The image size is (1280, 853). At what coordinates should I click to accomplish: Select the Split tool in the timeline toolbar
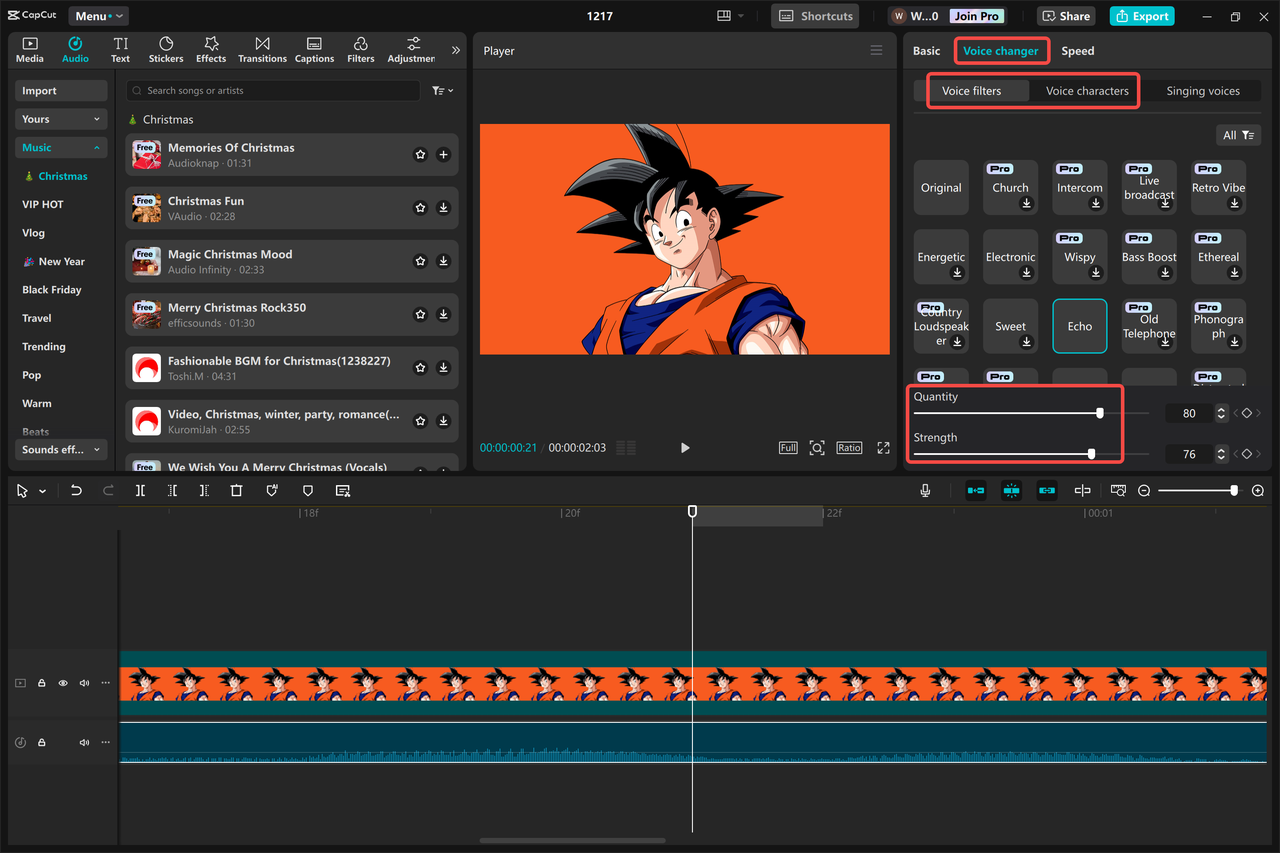pyautogui.click(x=140, y=490)
